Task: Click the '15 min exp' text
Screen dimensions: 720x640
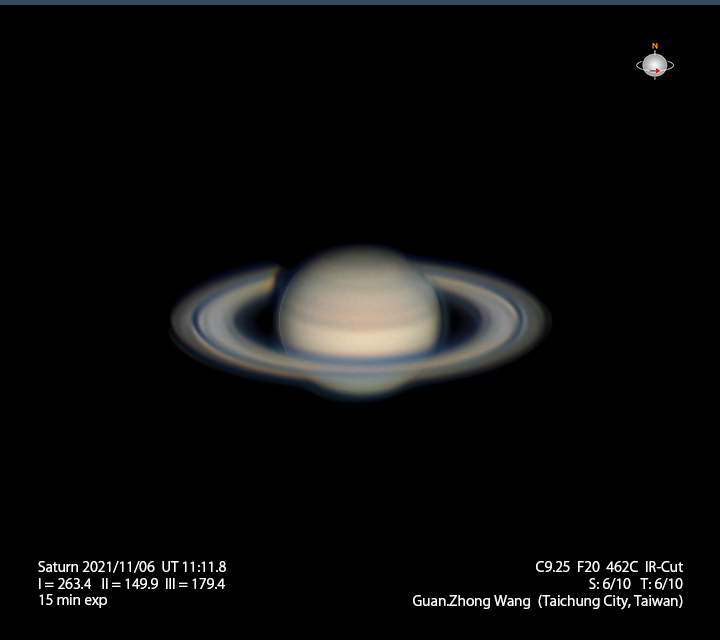Action: (73, 600)
